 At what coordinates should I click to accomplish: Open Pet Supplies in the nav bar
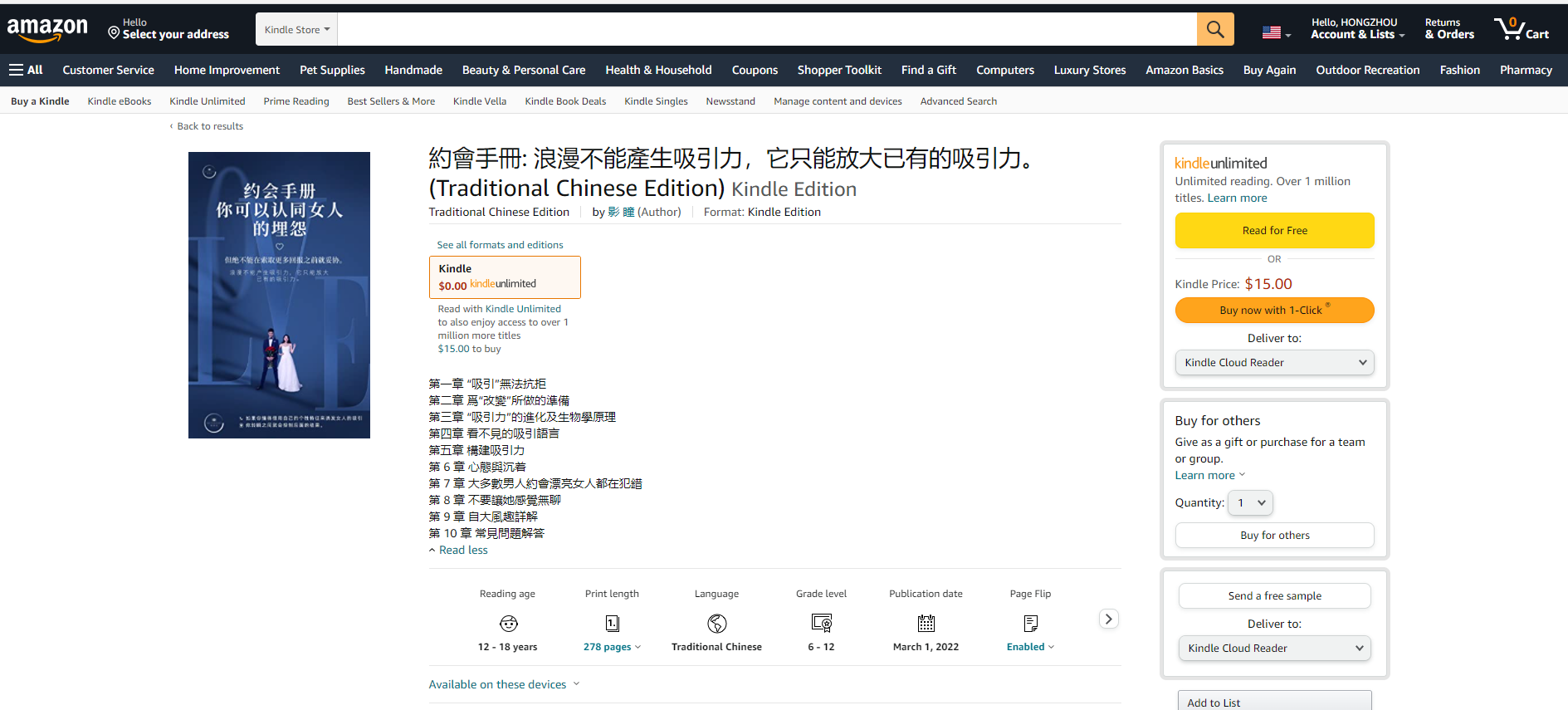[332, 70]
